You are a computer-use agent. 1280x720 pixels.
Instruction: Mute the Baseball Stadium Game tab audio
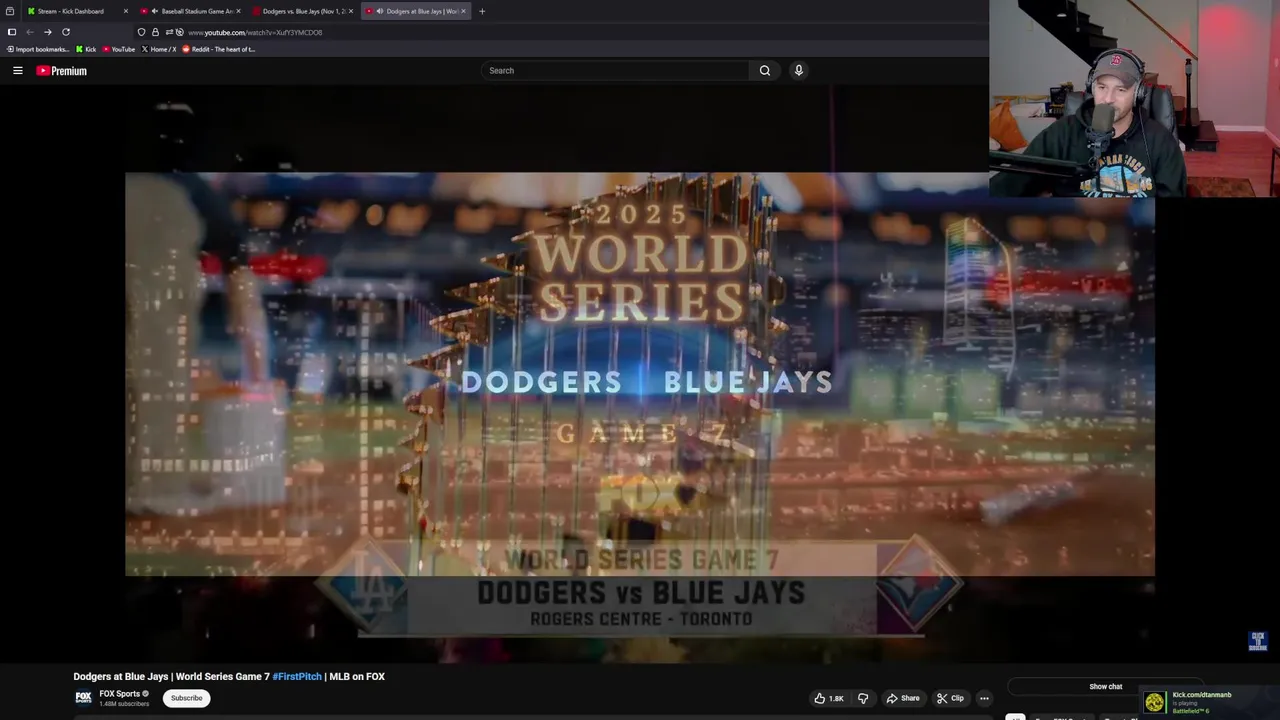(x=154, y=11)
